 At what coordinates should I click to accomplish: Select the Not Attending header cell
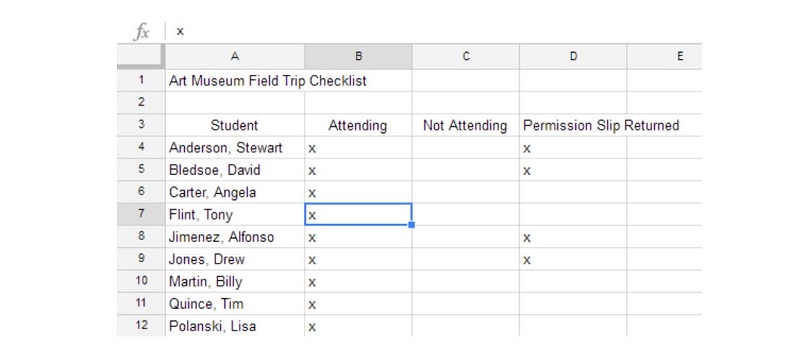pos(466,125)
